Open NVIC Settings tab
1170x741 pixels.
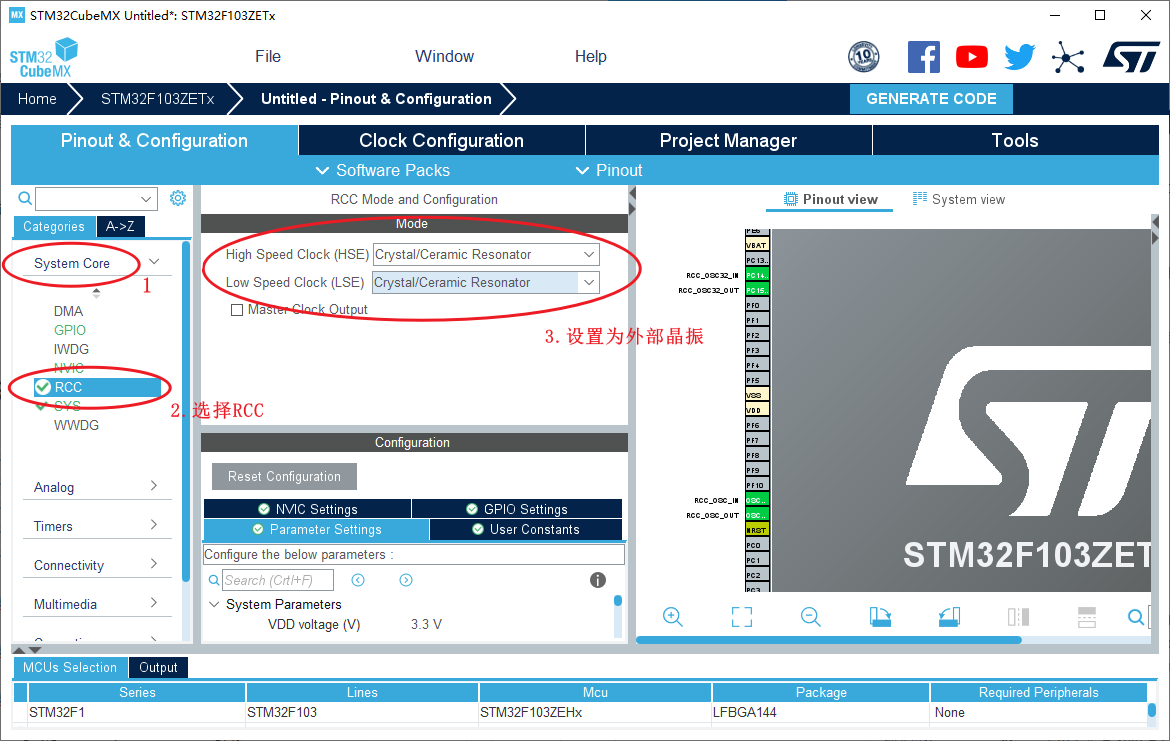(x=307, y=509)
